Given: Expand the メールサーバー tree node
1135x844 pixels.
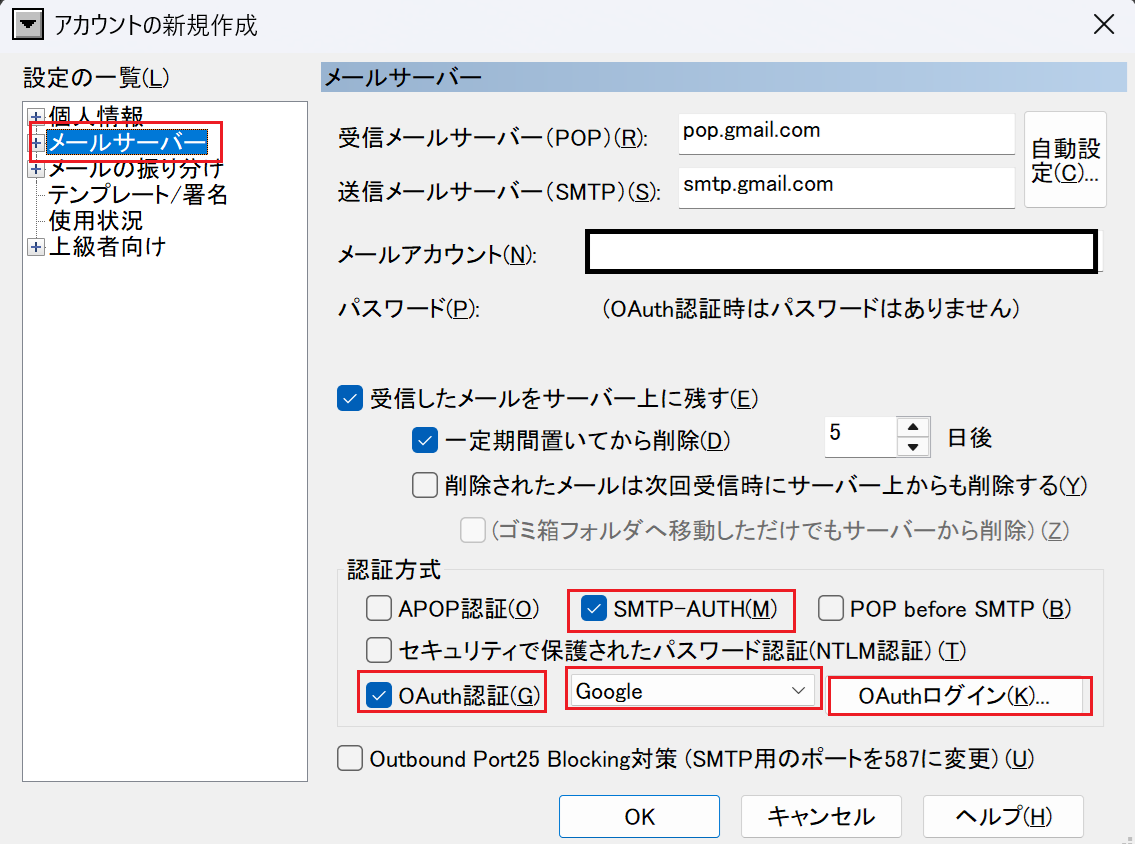Looking at the screenshot, I should click(37, 142).
